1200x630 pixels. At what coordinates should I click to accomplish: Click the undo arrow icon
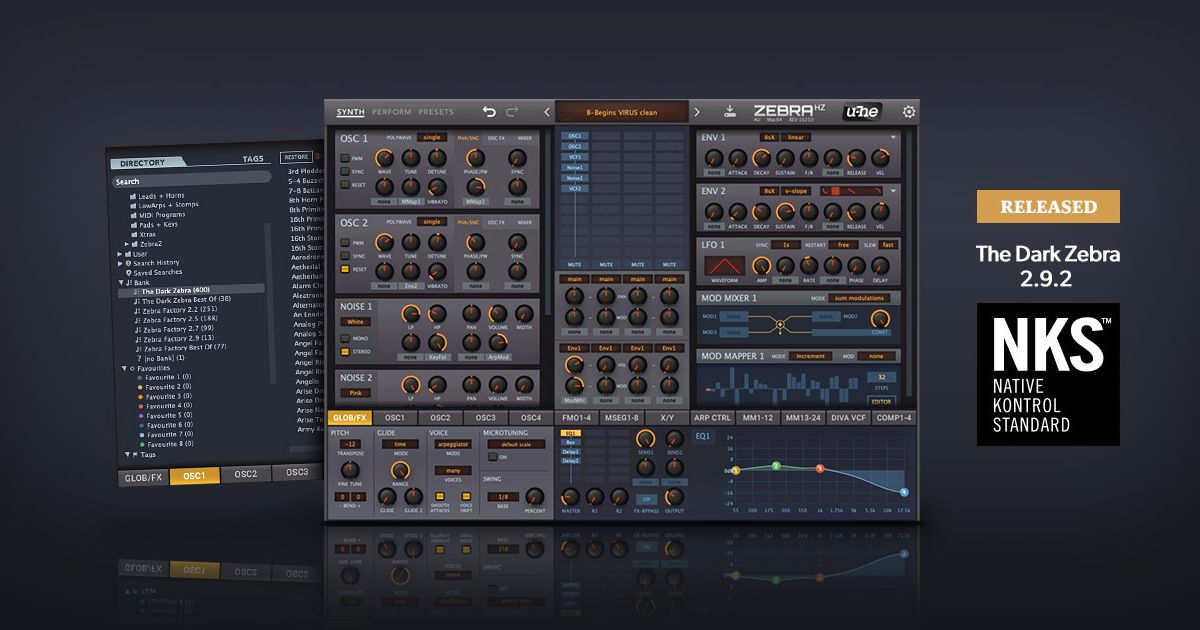489,112
